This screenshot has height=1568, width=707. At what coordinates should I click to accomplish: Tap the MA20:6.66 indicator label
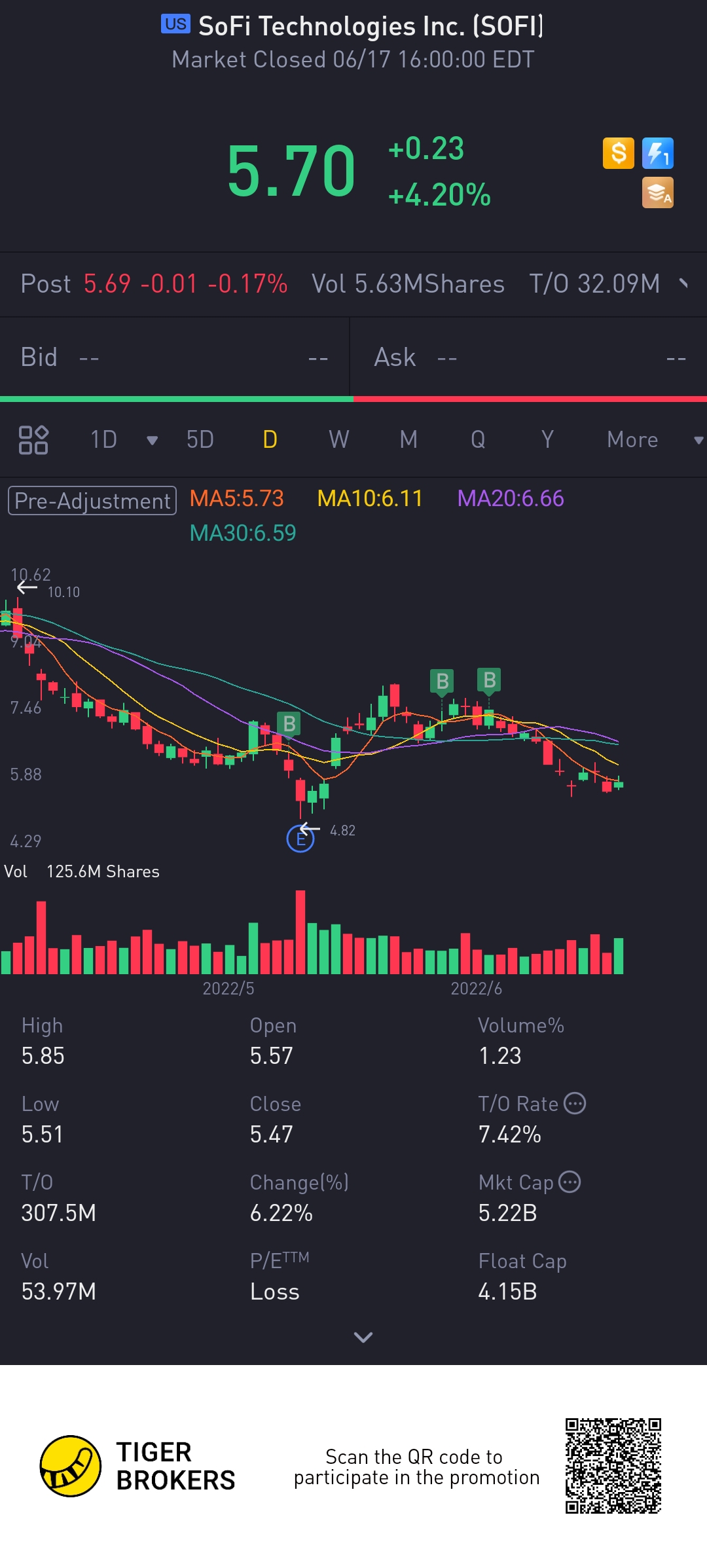pos(511,498)
